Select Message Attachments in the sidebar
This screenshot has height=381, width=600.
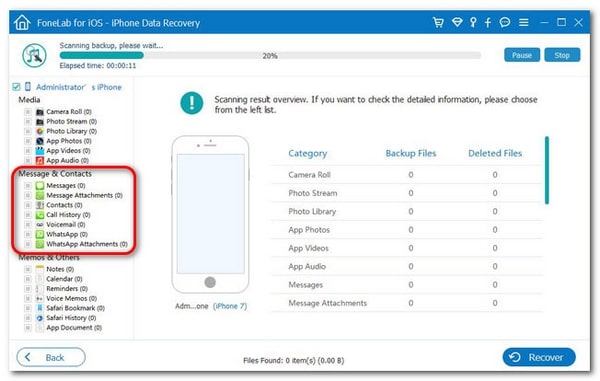pyautogui.click(x=84, y=195)
